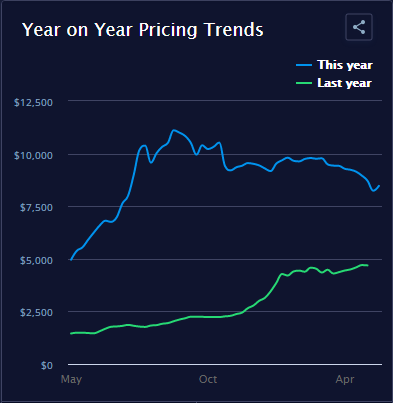Click the peak of the blue line
Viewport: 393px width, 403px height.
tap(174, 130)
